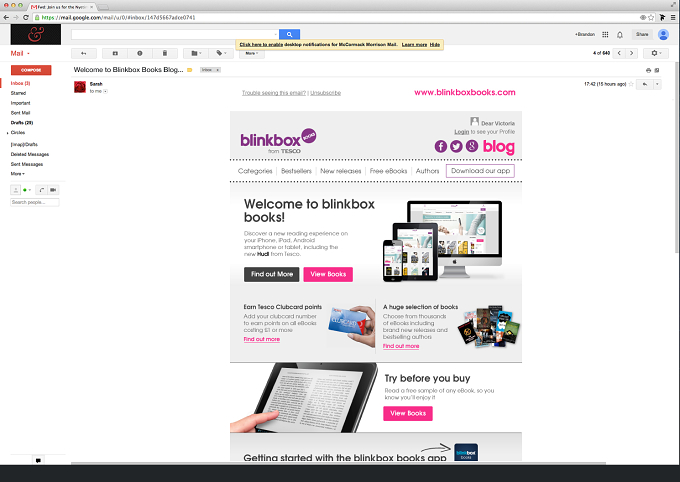The height and width of the screenshot is (482, 680).
Task: Click the New releases nav item
Action: click(340, 171)
